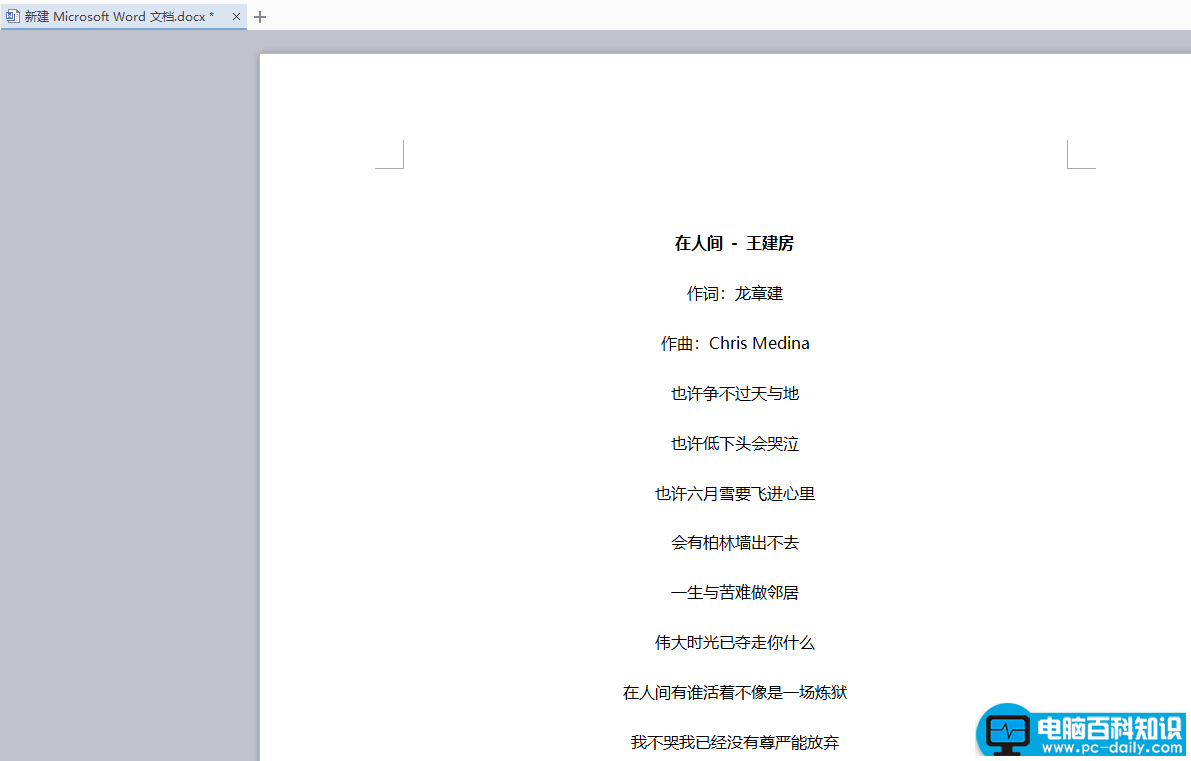
Task: Click the Word document icon in the tab
Action: click(12, 16)
